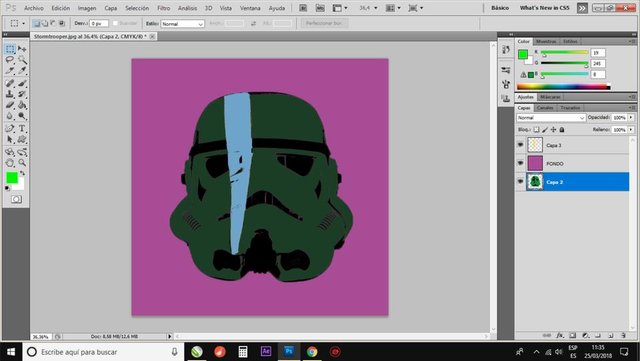The height and width of the screenshot is (361, 640).
Task: Select the Path Selection tool
Action: [x=10, y=140]
